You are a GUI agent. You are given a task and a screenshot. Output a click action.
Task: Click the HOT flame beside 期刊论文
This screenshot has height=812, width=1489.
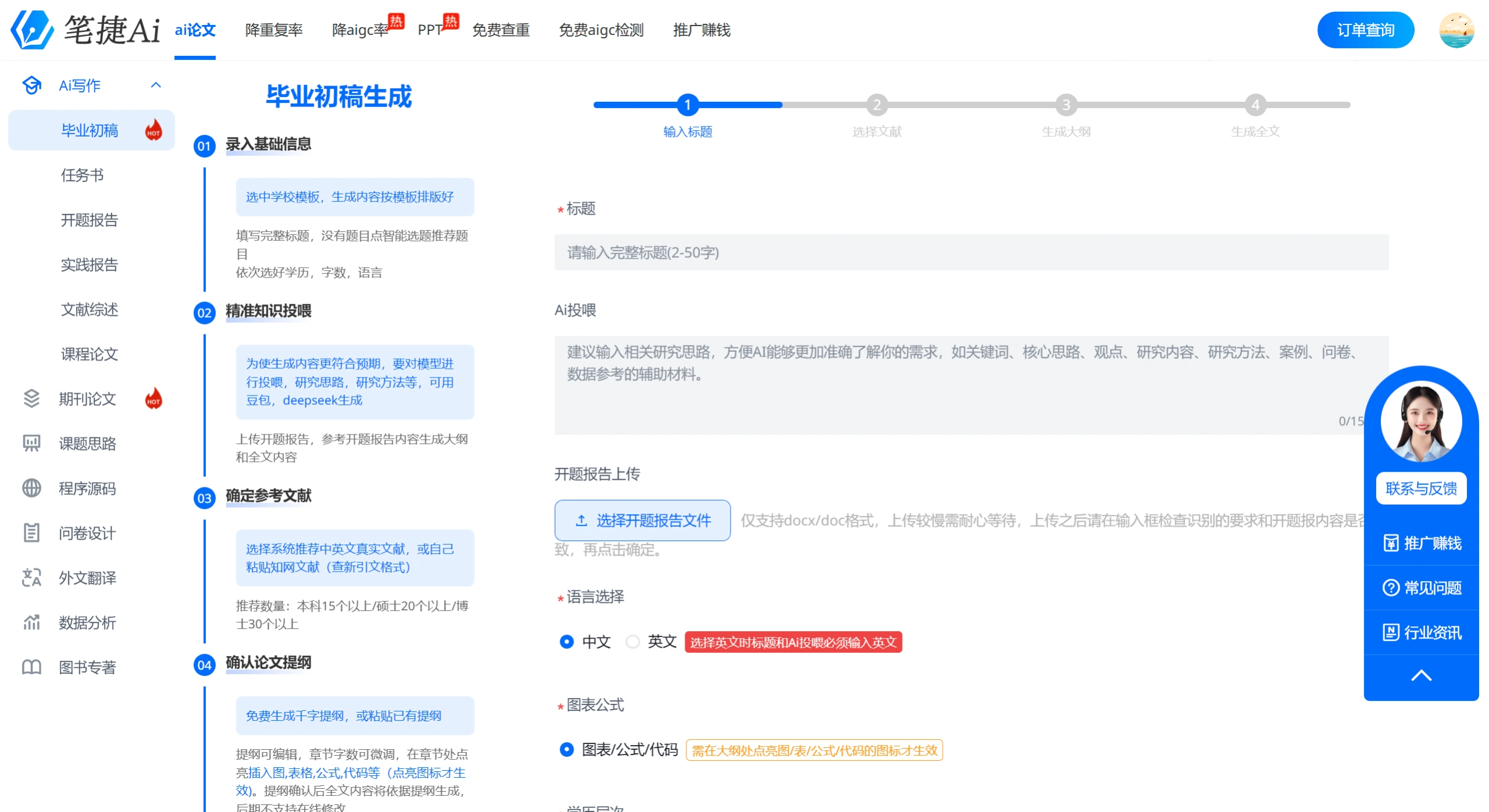tap(154, 398)
